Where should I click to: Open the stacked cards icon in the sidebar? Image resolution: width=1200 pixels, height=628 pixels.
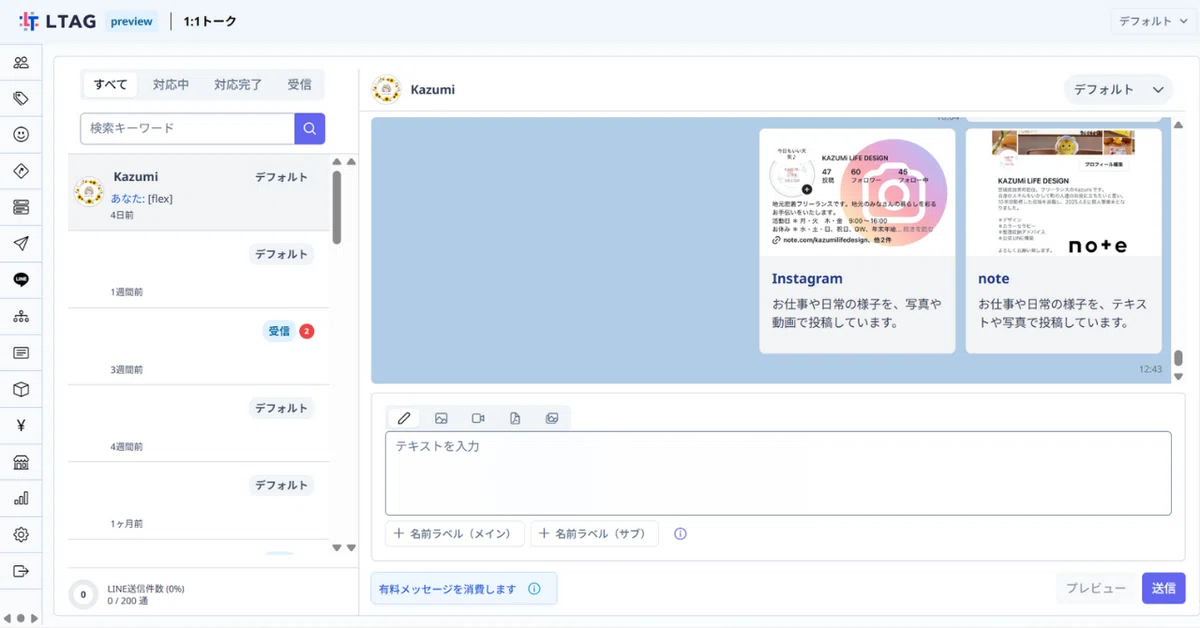click(x=21, y=207)
